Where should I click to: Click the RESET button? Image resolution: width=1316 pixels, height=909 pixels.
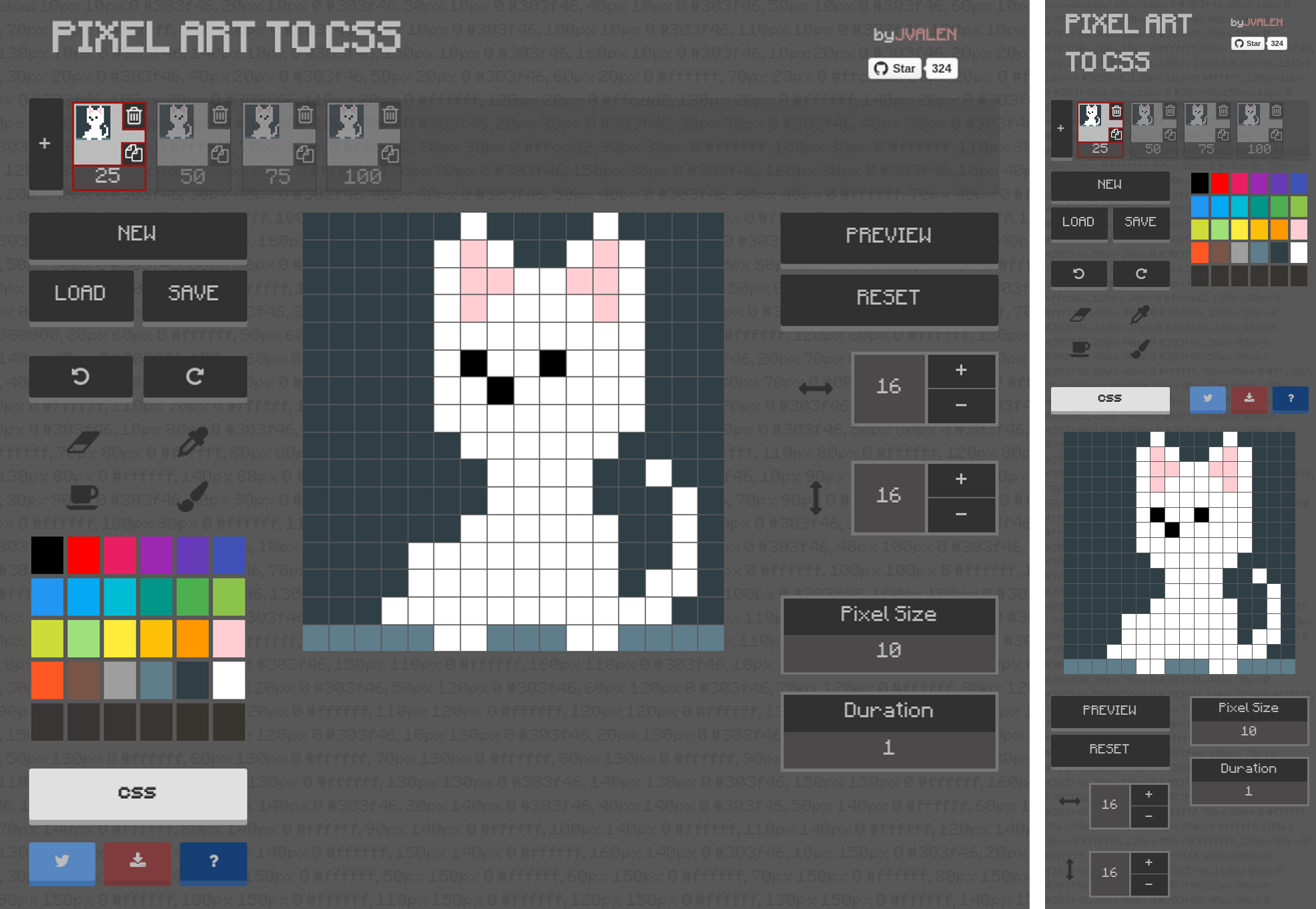(887, 296)
